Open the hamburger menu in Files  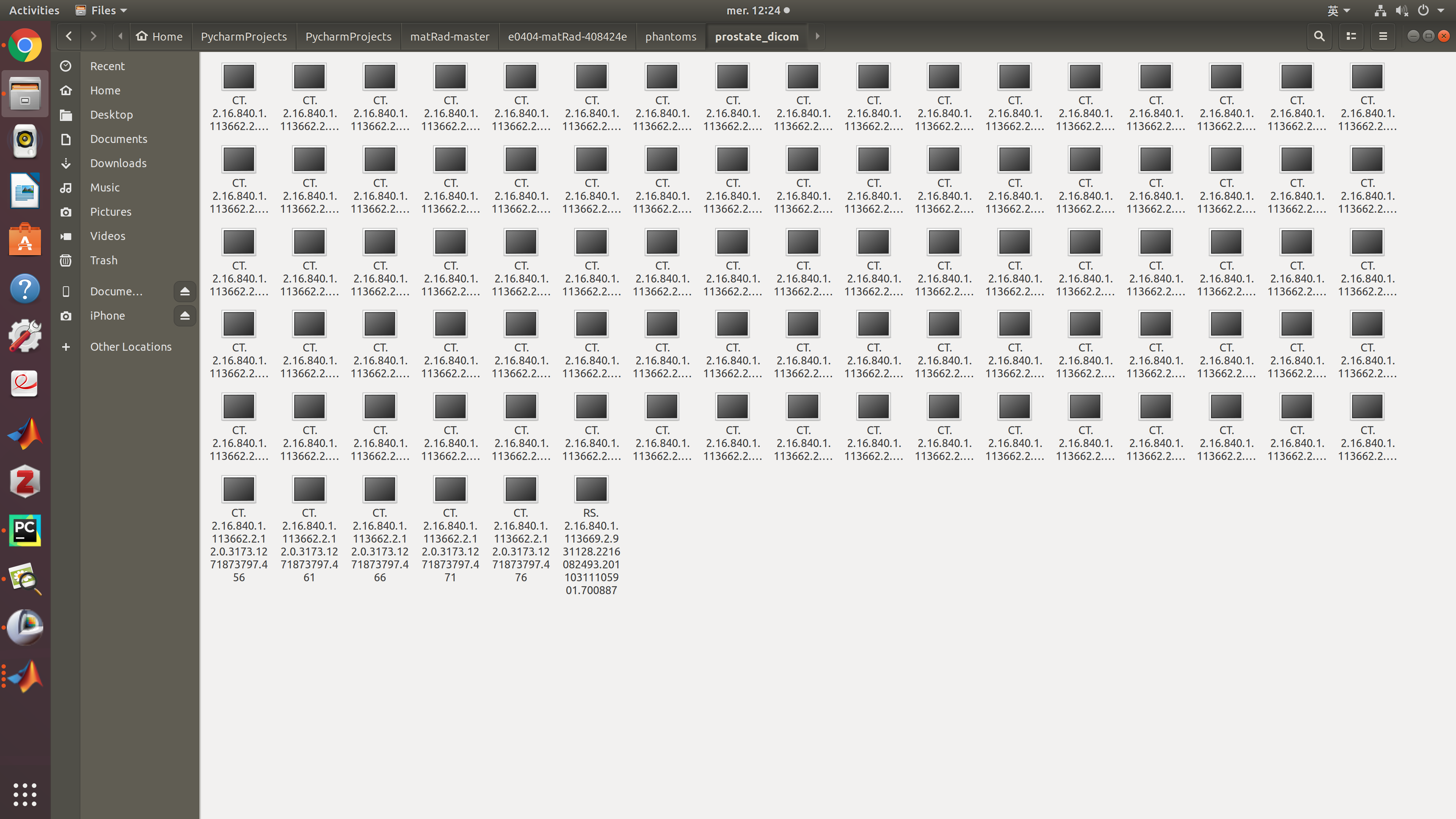tap(1383, 36)
